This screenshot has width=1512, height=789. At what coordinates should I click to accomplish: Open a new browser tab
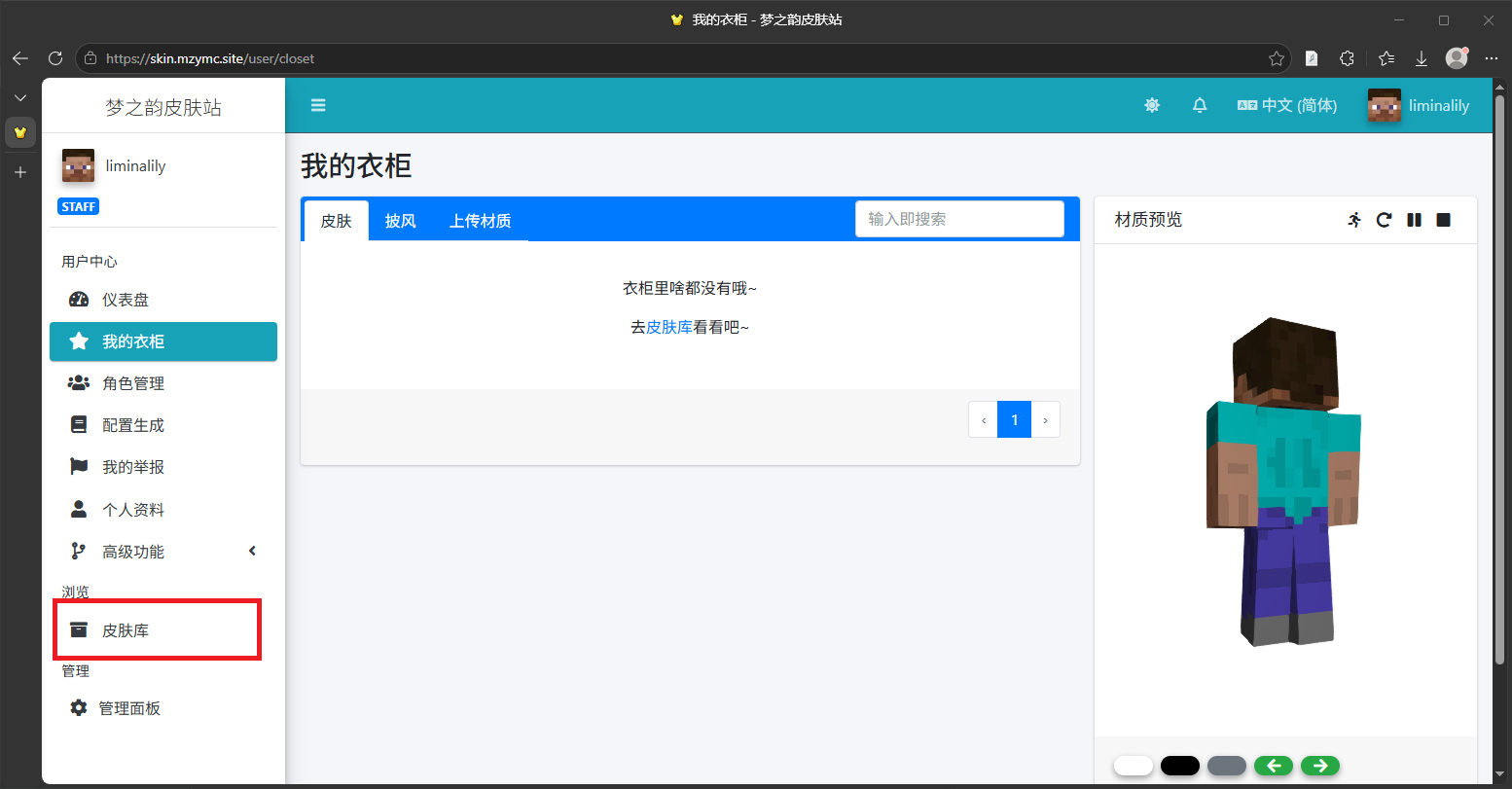[x=20, y=172]
